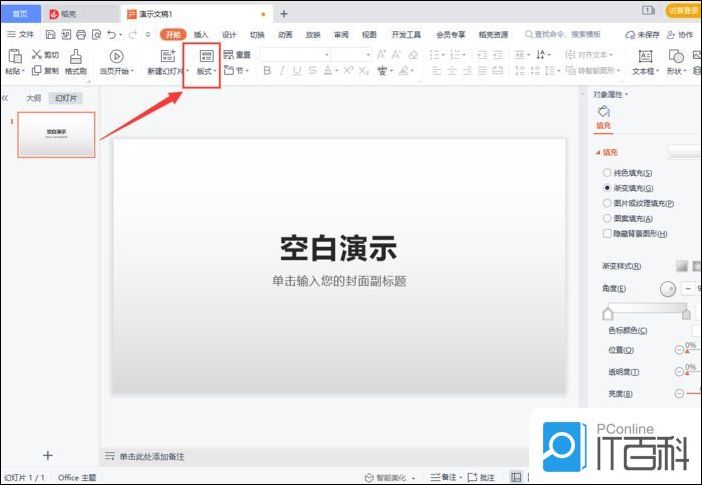Select Gradient Fill (渐变填充) radio button
702x485 pixels.
coord(607,188)
